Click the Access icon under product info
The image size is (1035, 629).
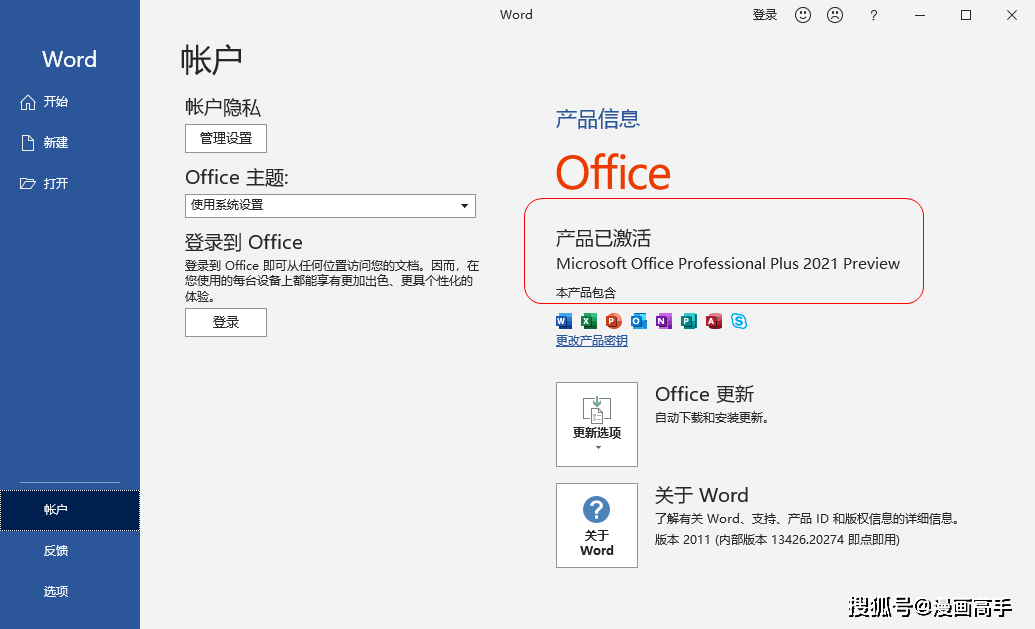[713, 321]
